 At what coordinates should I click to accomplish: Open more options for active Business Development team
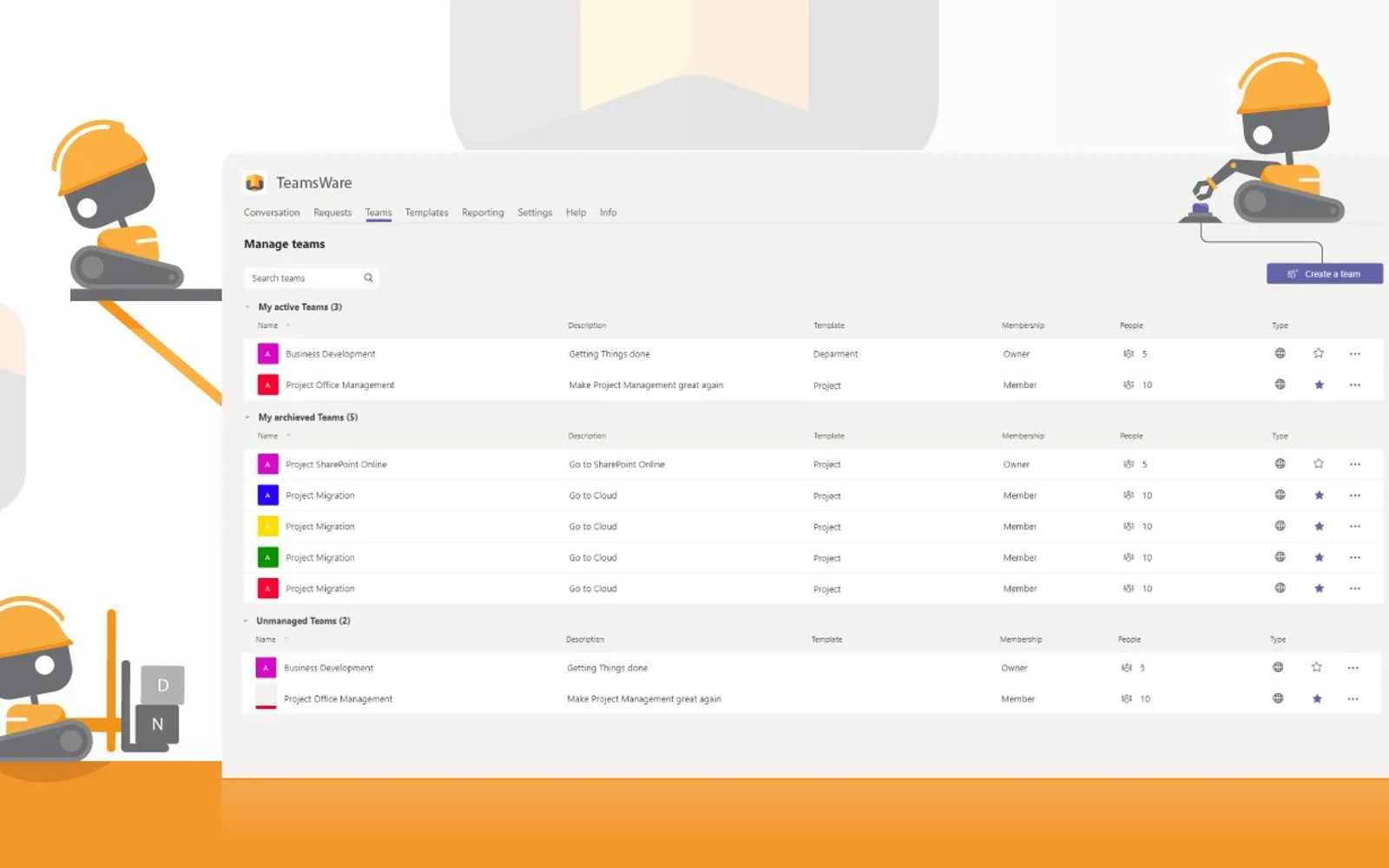tap(1355, 354)
